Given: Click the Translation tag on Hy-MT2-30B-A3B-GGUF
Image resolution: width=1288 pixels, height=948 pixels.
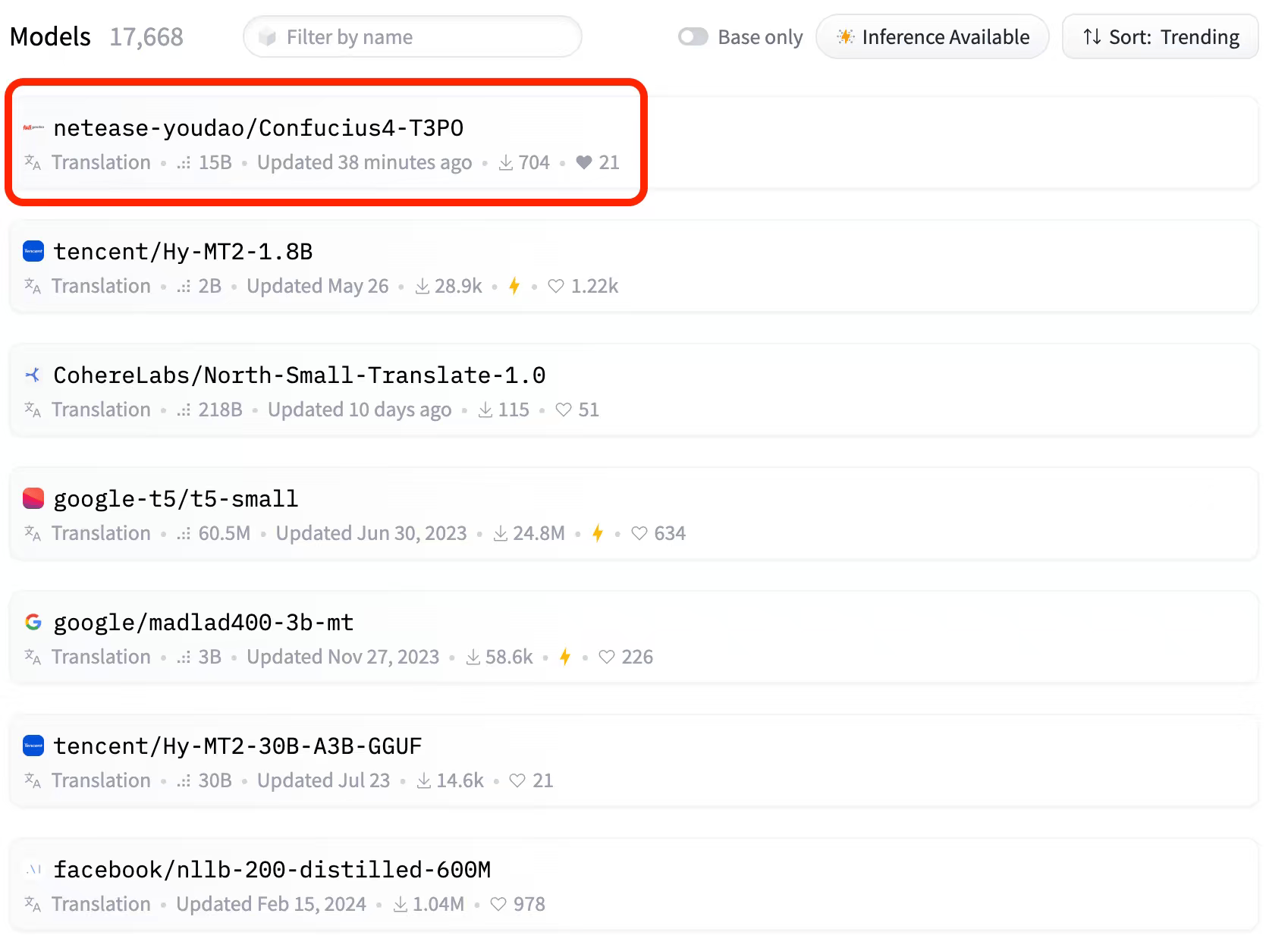Looking at the screenshot, I should [x=101, y=780].
